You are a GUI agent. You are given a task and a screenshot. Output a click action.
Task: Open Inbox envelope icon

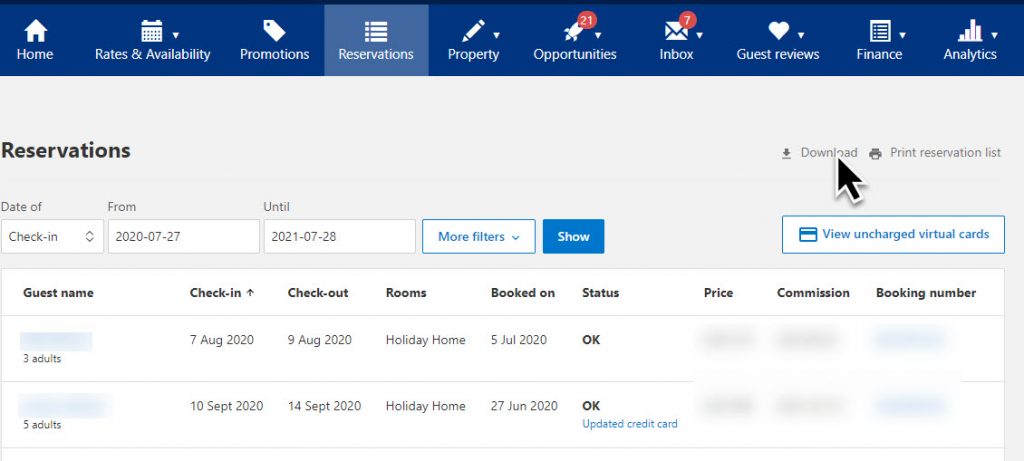(675, 31)
